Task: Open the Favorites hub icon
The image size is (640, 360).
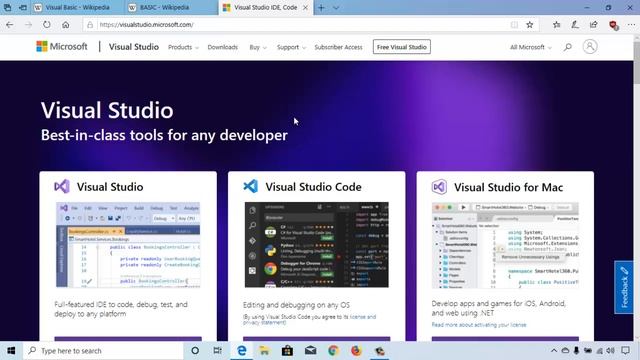Action: (x=556, y=25)
